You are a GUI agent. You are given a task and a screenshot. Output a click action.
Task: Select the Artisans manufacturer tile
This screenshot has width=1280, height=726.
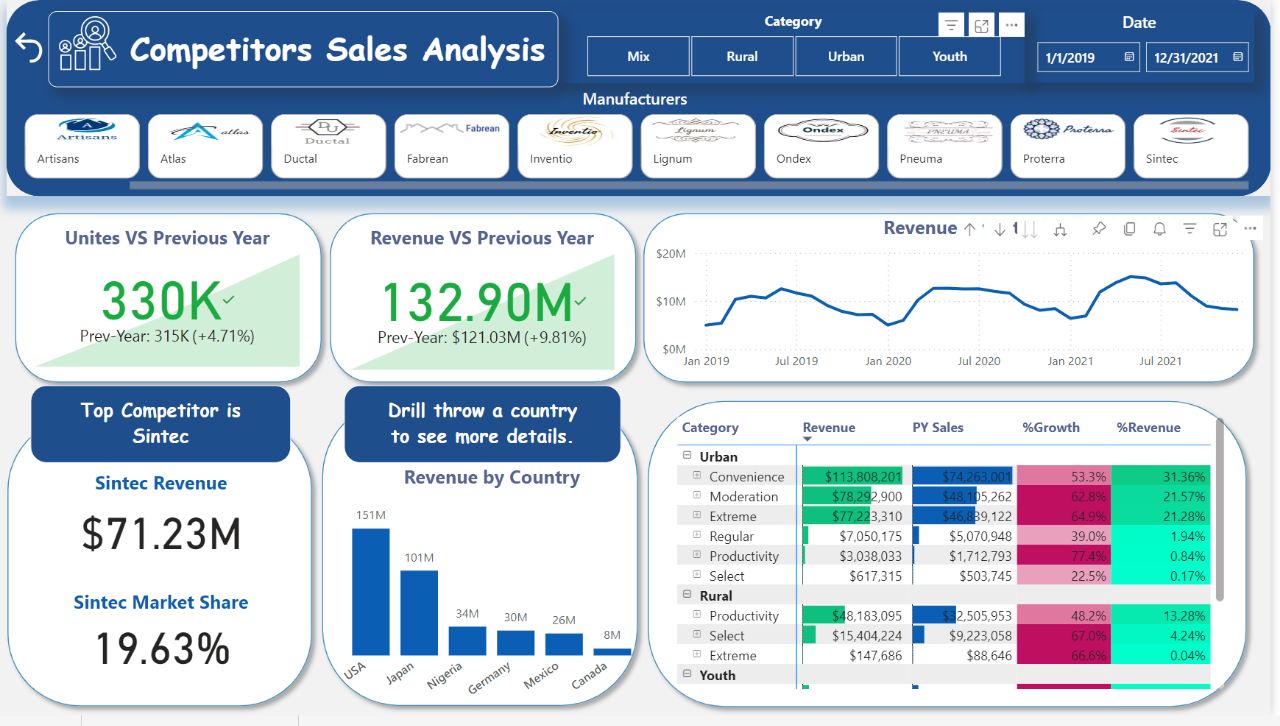[82, 145]
